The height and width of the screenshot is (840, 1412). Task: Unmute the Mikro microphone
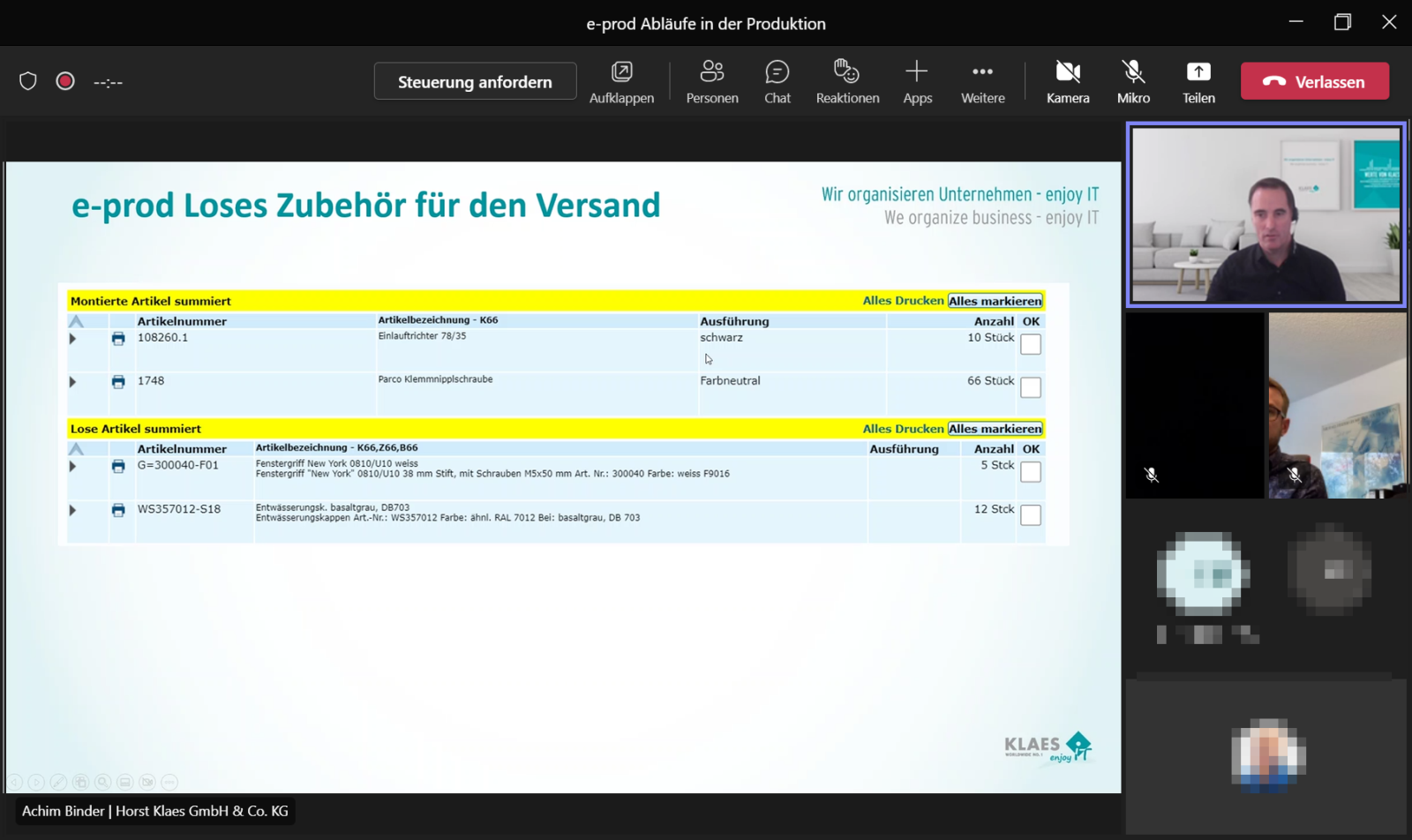(1133, 82)
